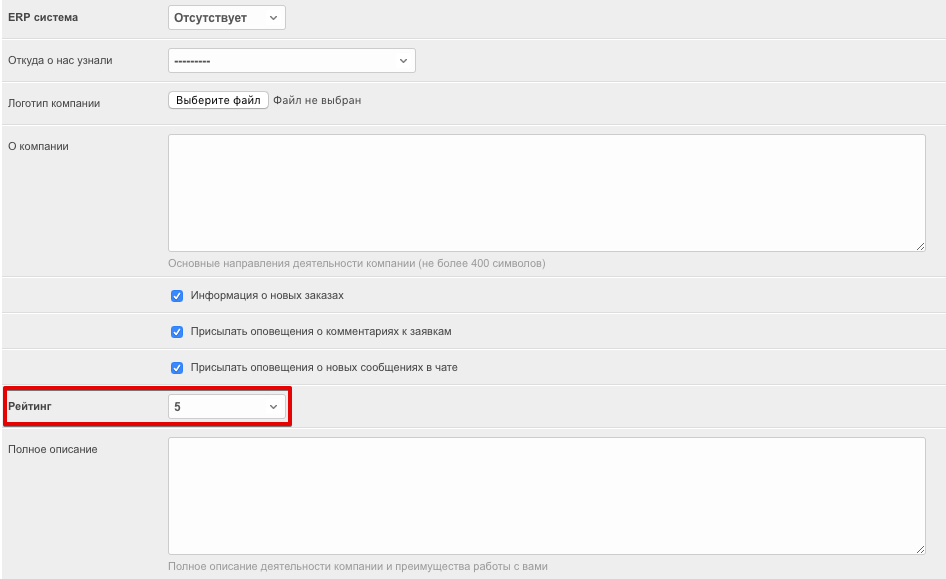Image resolution: width=946 pixels, height=579 pixels.
Task: Disable notifications about комментариях к заявкам checkbox
Action: [x=177, y=332]
